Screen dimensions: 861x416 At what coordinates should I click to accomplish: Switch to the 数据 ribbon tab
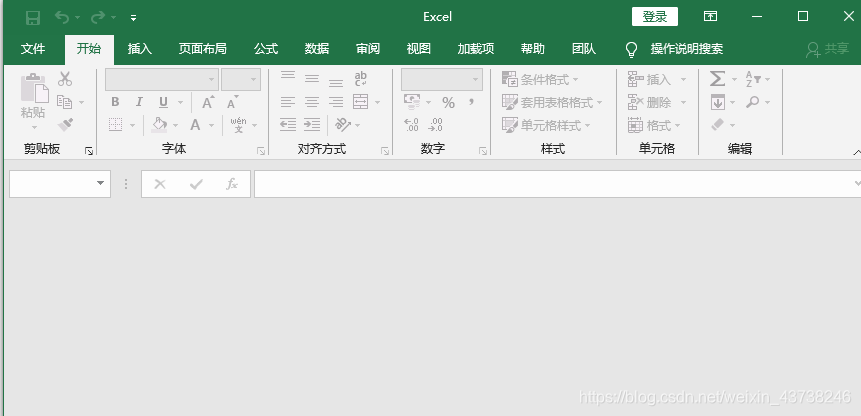(x=317, y=49)
